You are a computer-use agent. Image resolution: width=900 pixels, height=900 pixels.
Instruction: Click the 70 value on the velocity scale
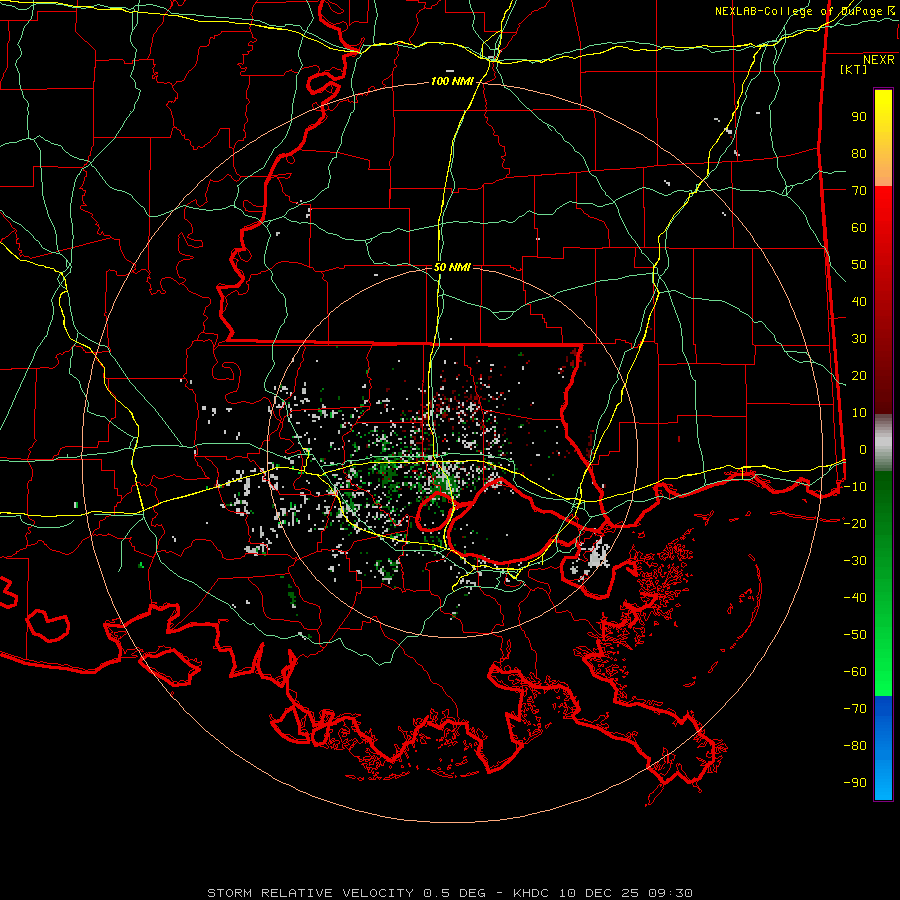tap(859, 191)
